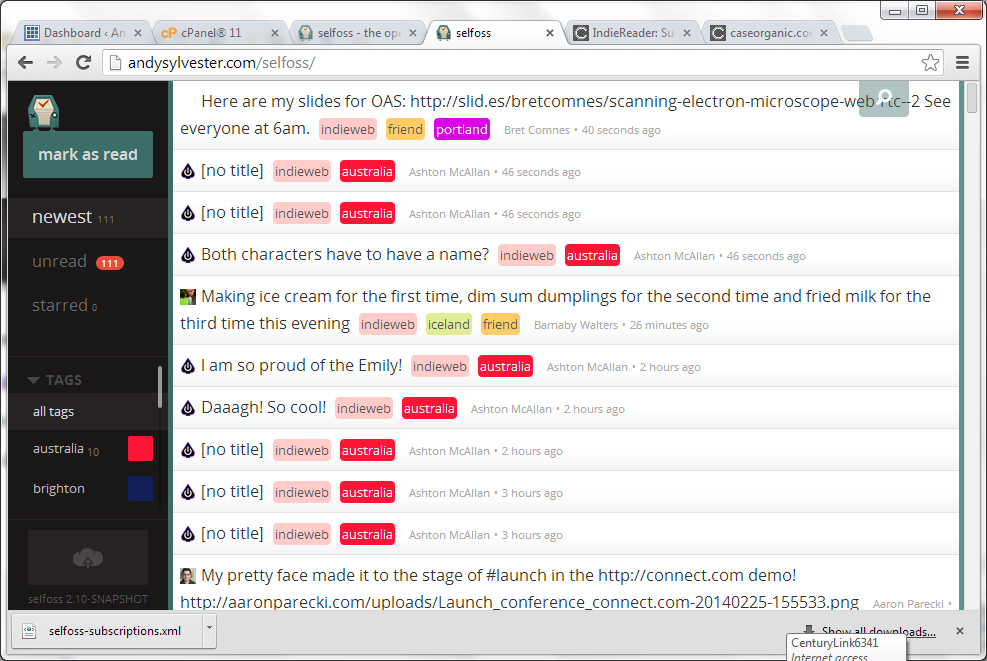Open the 'My pretty face made it' entry
This screenshot has height=661, width=987.
tap(567, 589)
